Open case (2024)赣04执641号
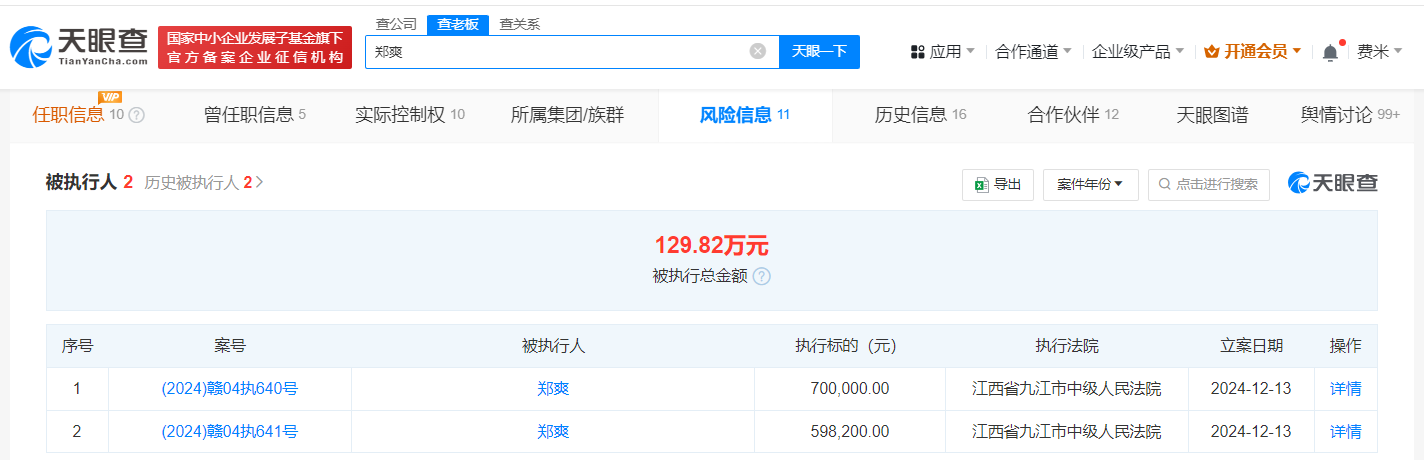The height and width of the screenshot is (460, 1424). tap(229, 432)
